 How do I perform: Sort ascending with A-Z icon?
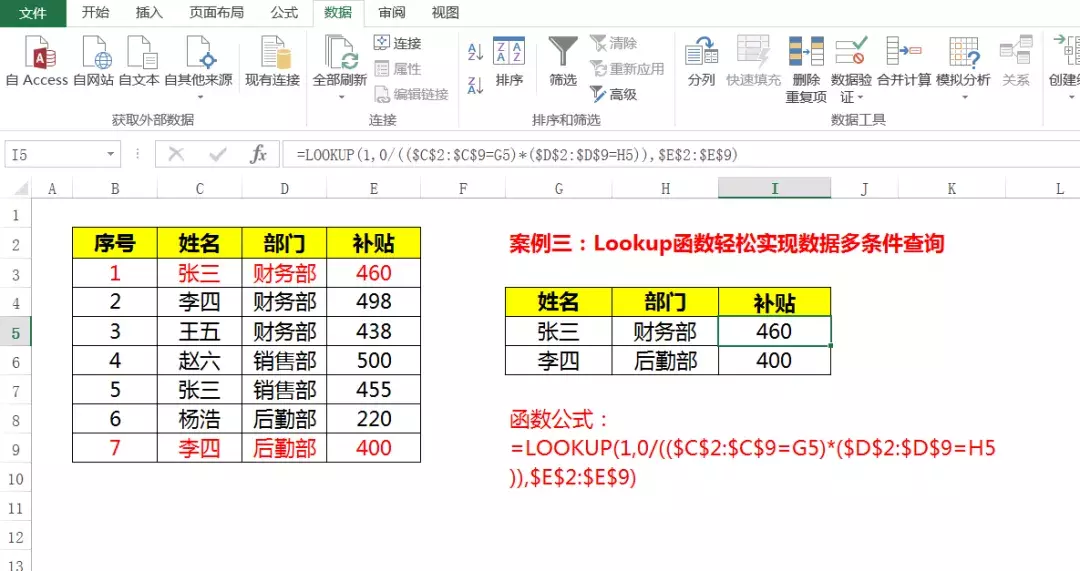pos(475,52)
